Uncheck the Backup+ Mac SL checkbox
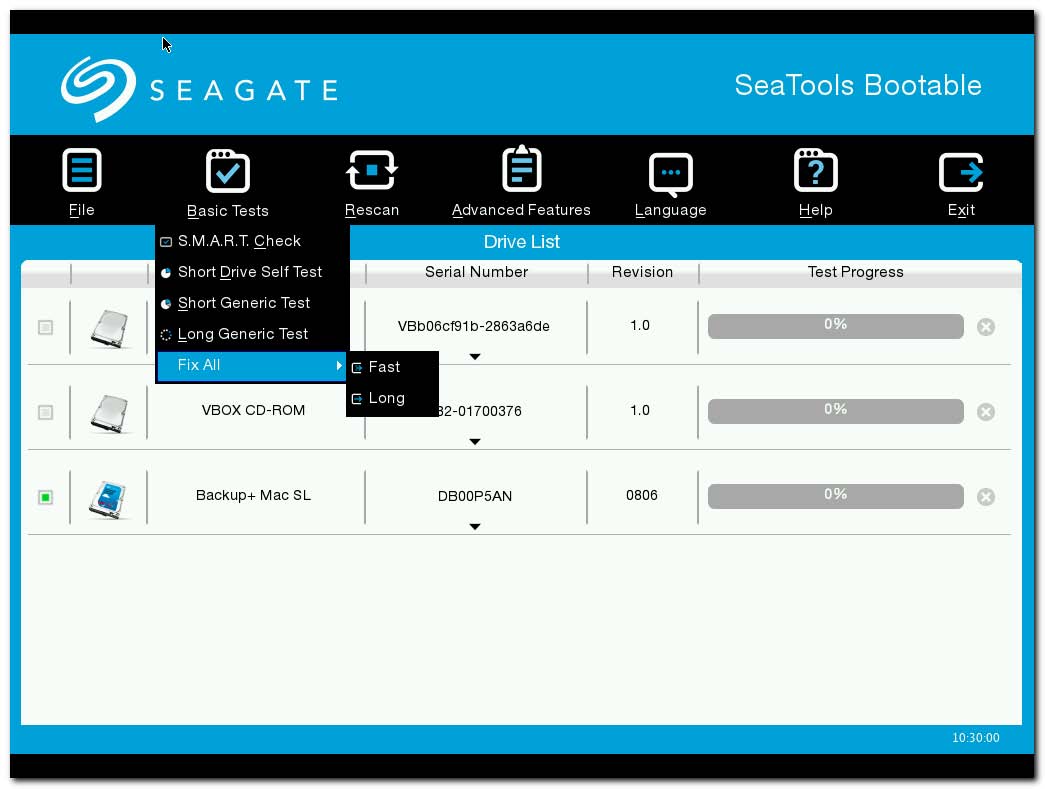This screenshot has width=1045, height=789. tap(45, 497)
